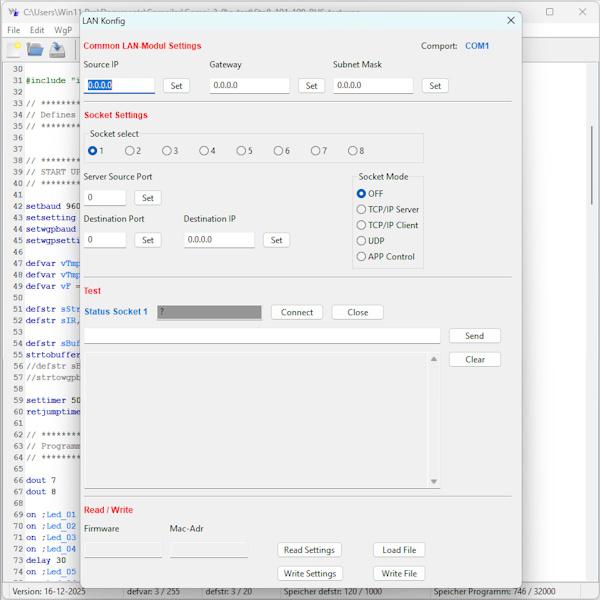
Task: Click the Send button
Action: pos(474,336)
